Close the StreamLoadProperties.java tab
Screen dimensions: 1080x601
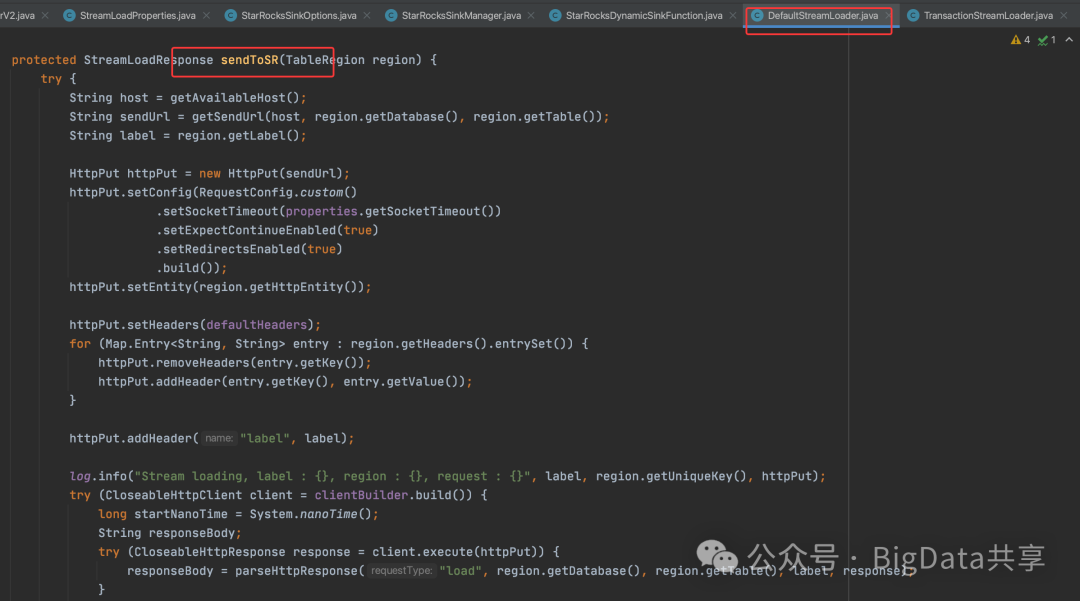207,15
